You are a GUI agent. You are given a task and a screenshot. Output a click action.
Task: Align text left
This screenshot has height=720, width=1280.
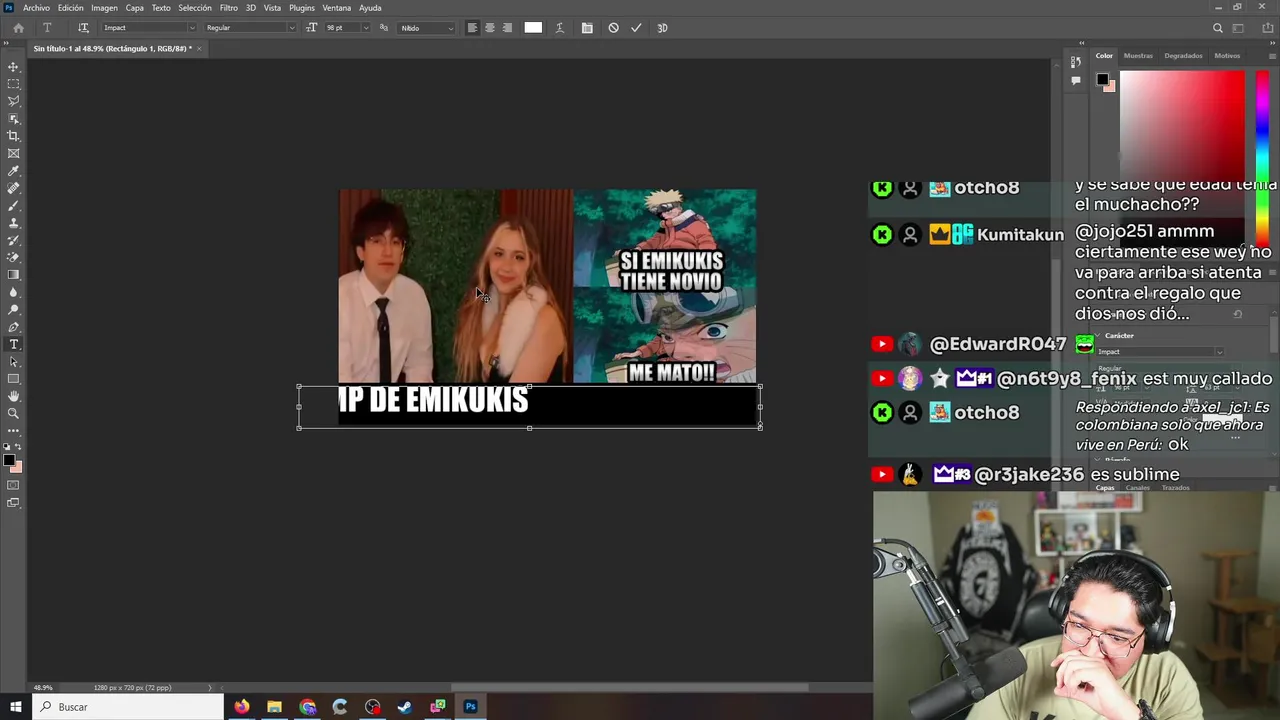[472, 28]
